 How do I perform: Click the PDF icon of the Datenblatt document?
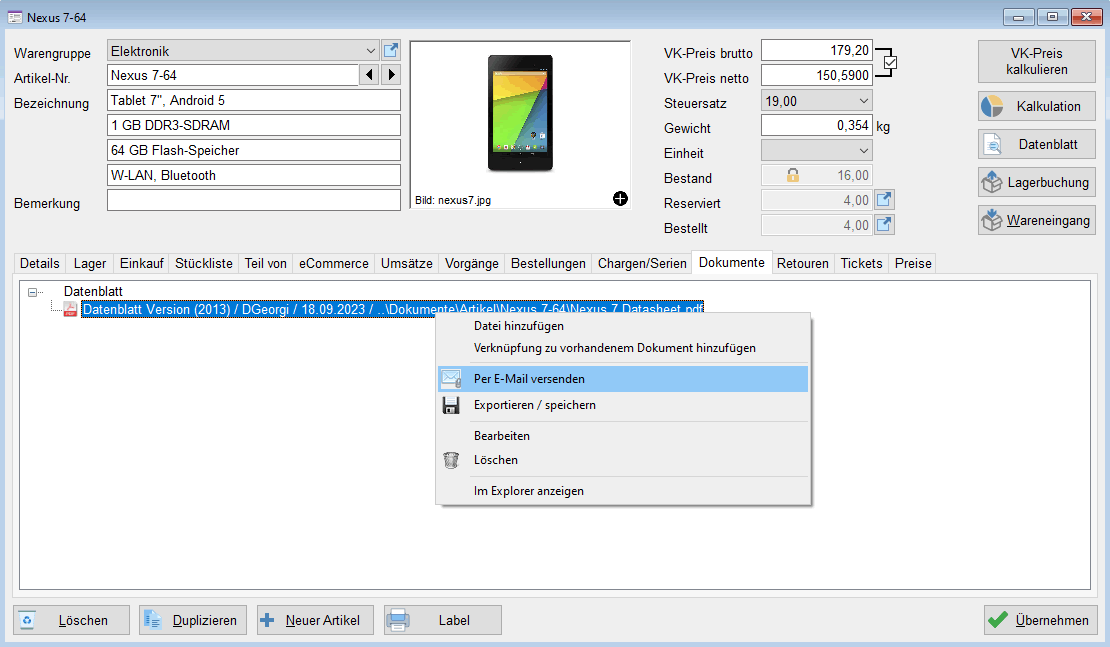point(70,309)
